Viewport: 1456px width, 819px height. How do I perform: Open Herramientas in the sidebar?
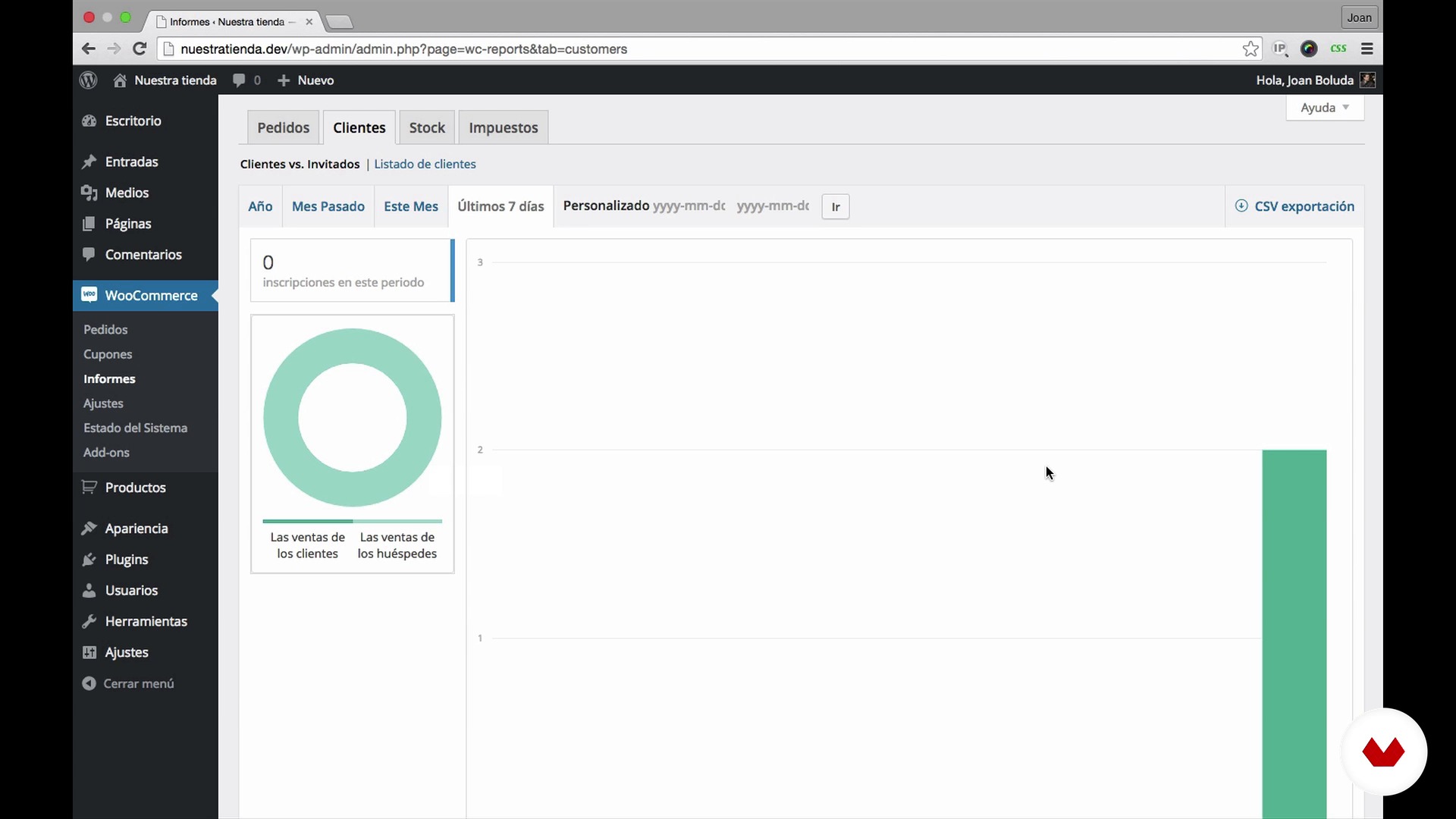(x=145, y=622)
